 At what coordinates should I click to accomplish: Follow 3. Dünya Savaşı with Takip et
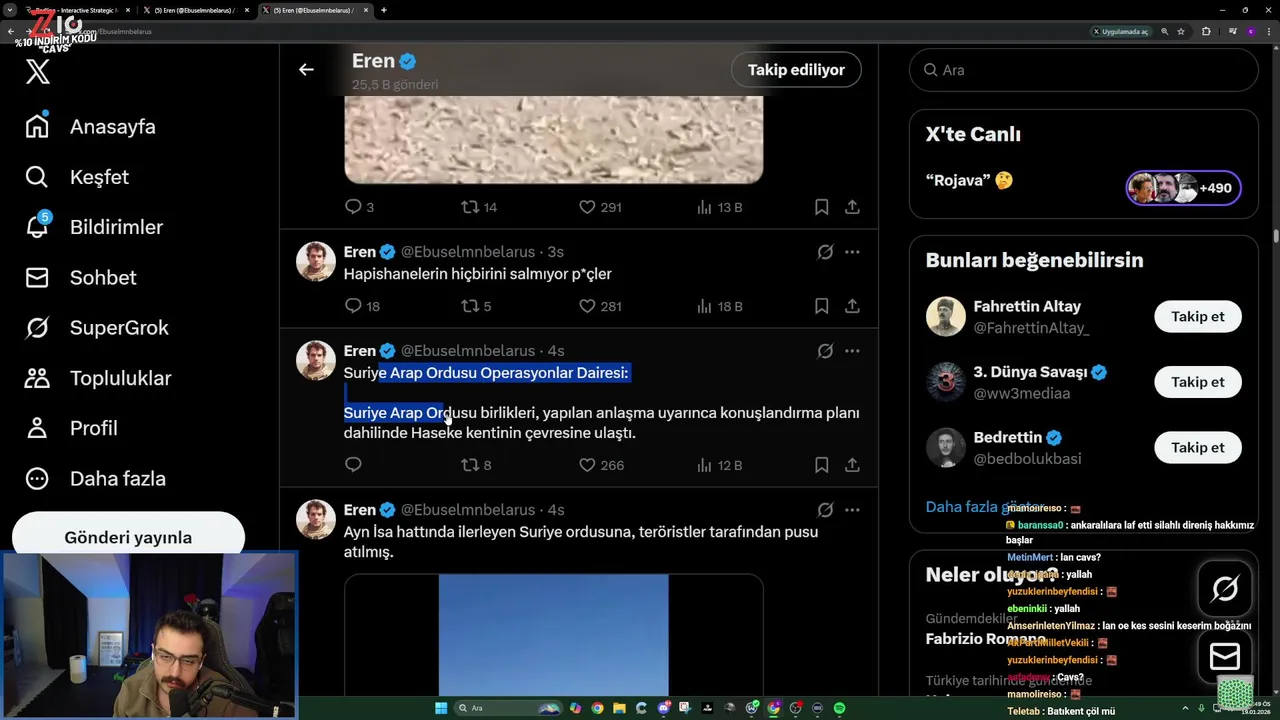[x=1197, y=382]
